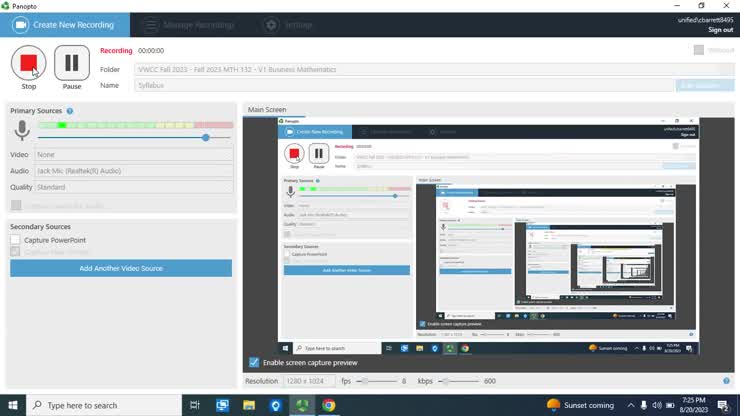Toggle the Webcast checkbox

click(699, 50)
